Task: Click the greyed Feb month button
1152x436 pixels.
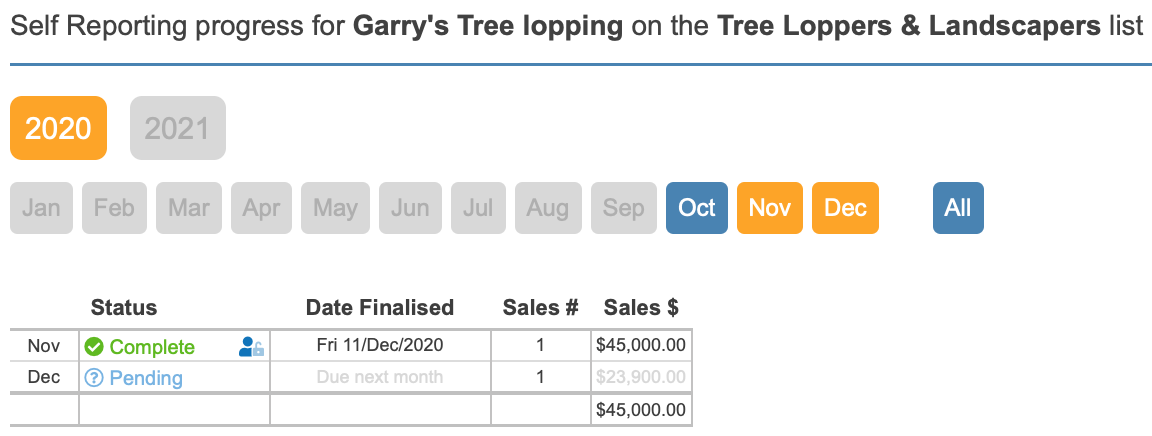Action: pos(114,208)
